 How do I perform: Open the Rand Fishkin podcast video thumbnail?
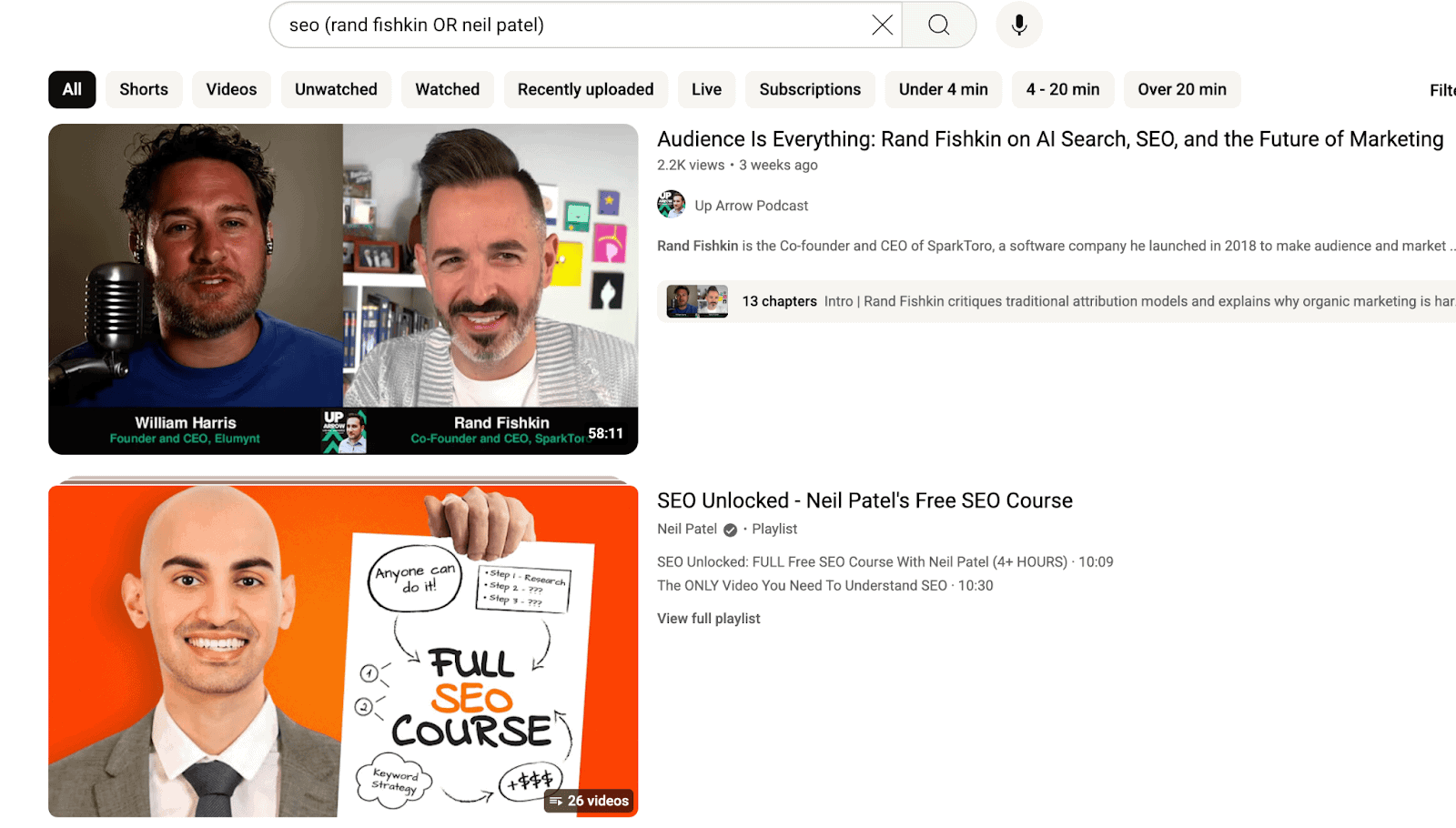343,289
